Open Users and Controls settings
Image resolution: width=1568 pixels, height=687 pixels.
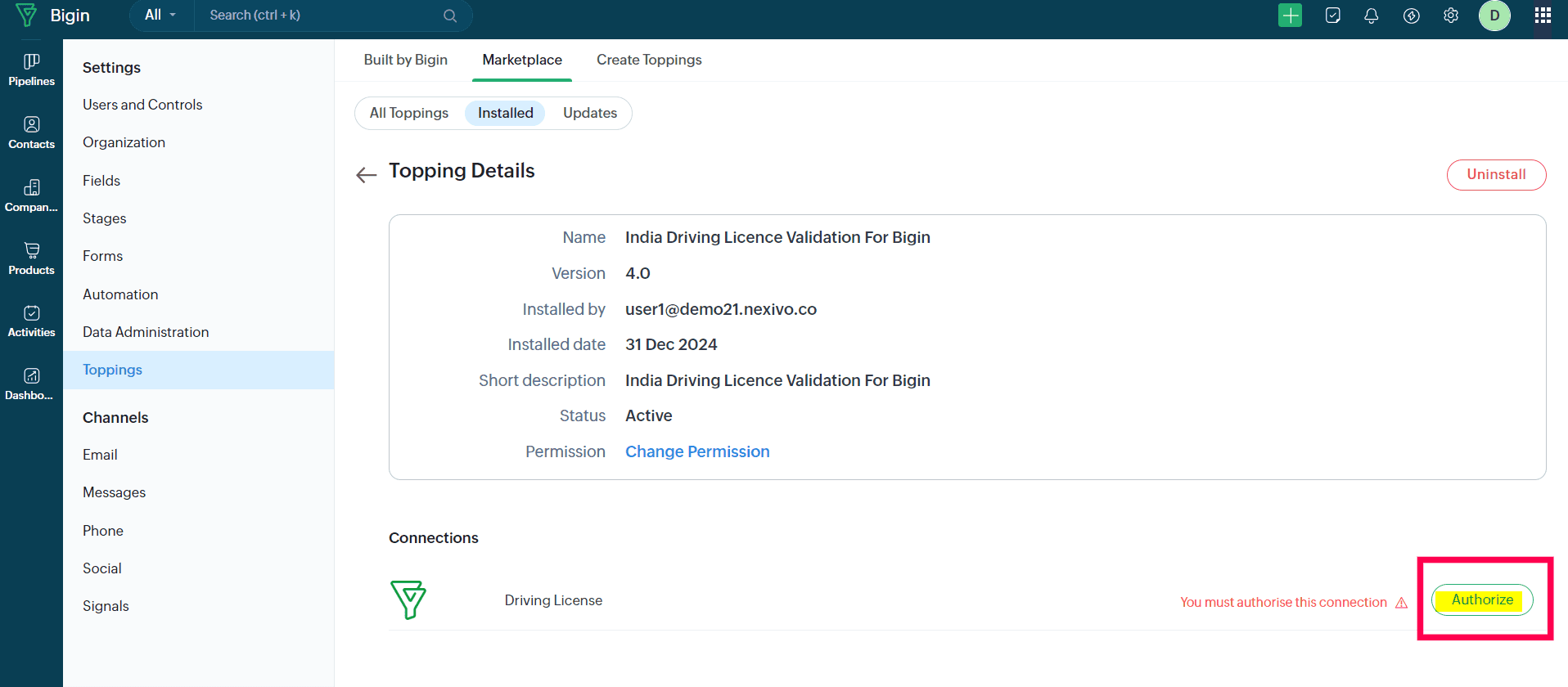point(142,105)
